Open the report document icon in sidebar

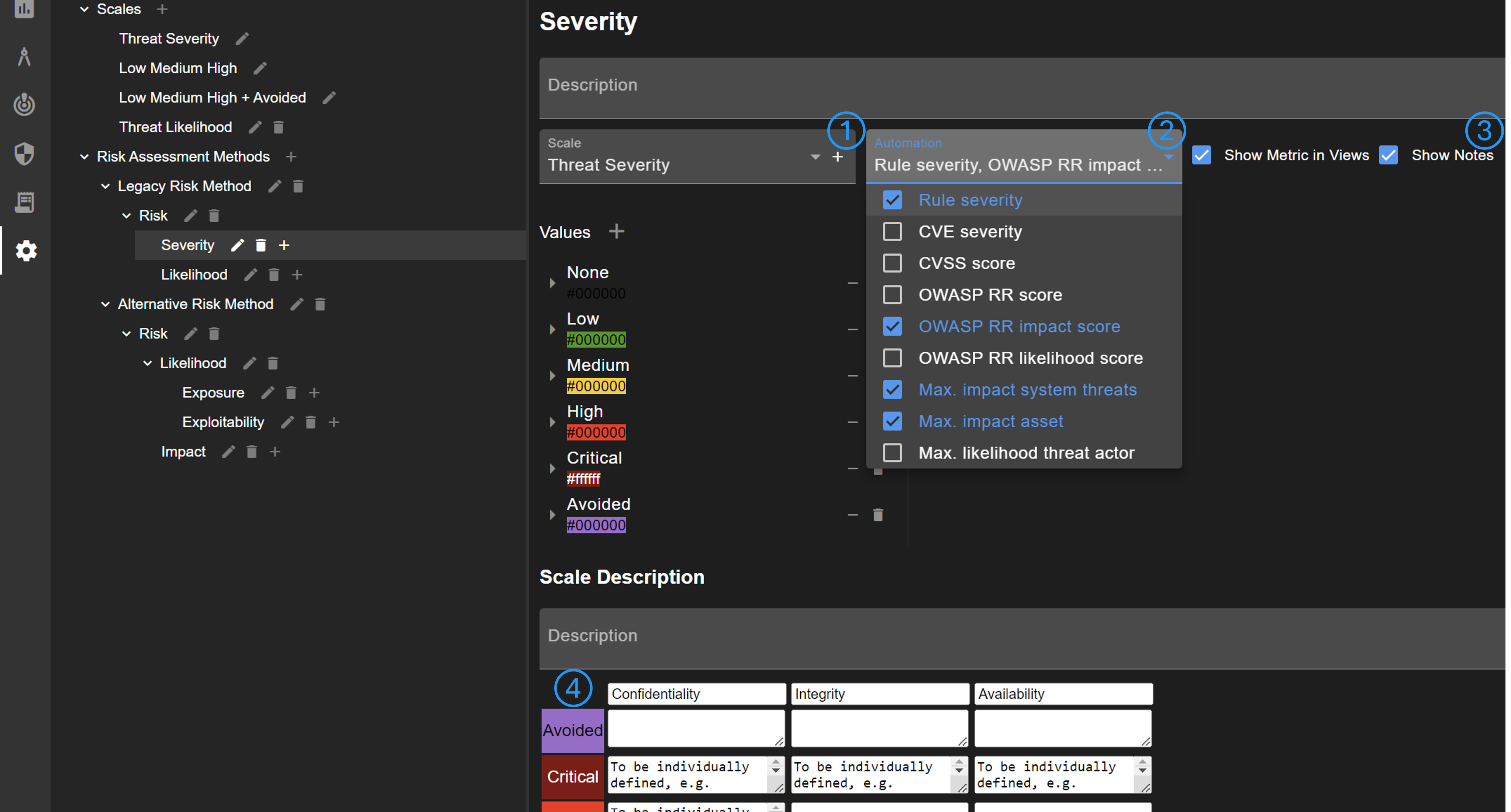click(24, 202)
